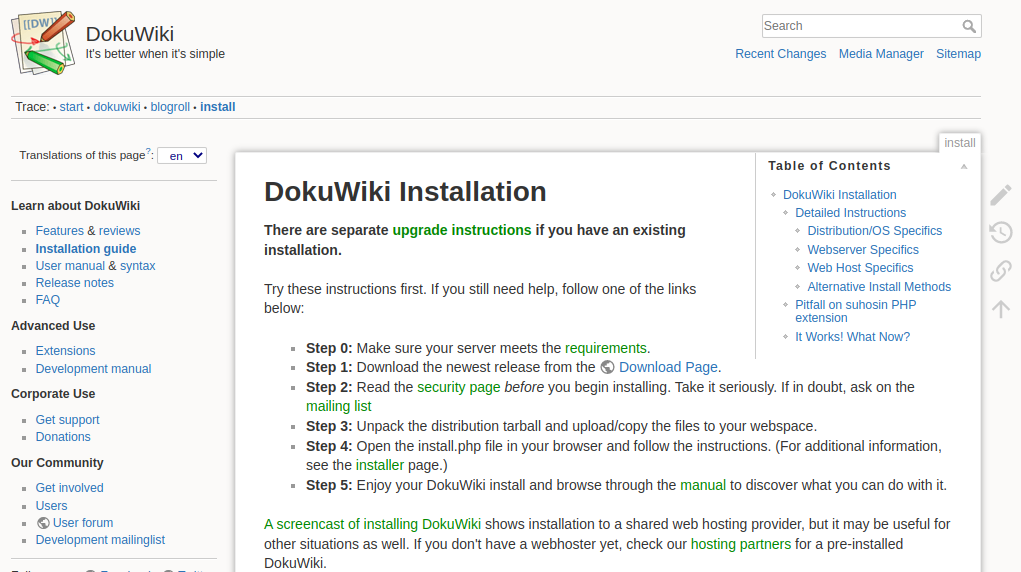Open the security page link
The height and width of the screenshot is (572, 1021).
(458, 387)
